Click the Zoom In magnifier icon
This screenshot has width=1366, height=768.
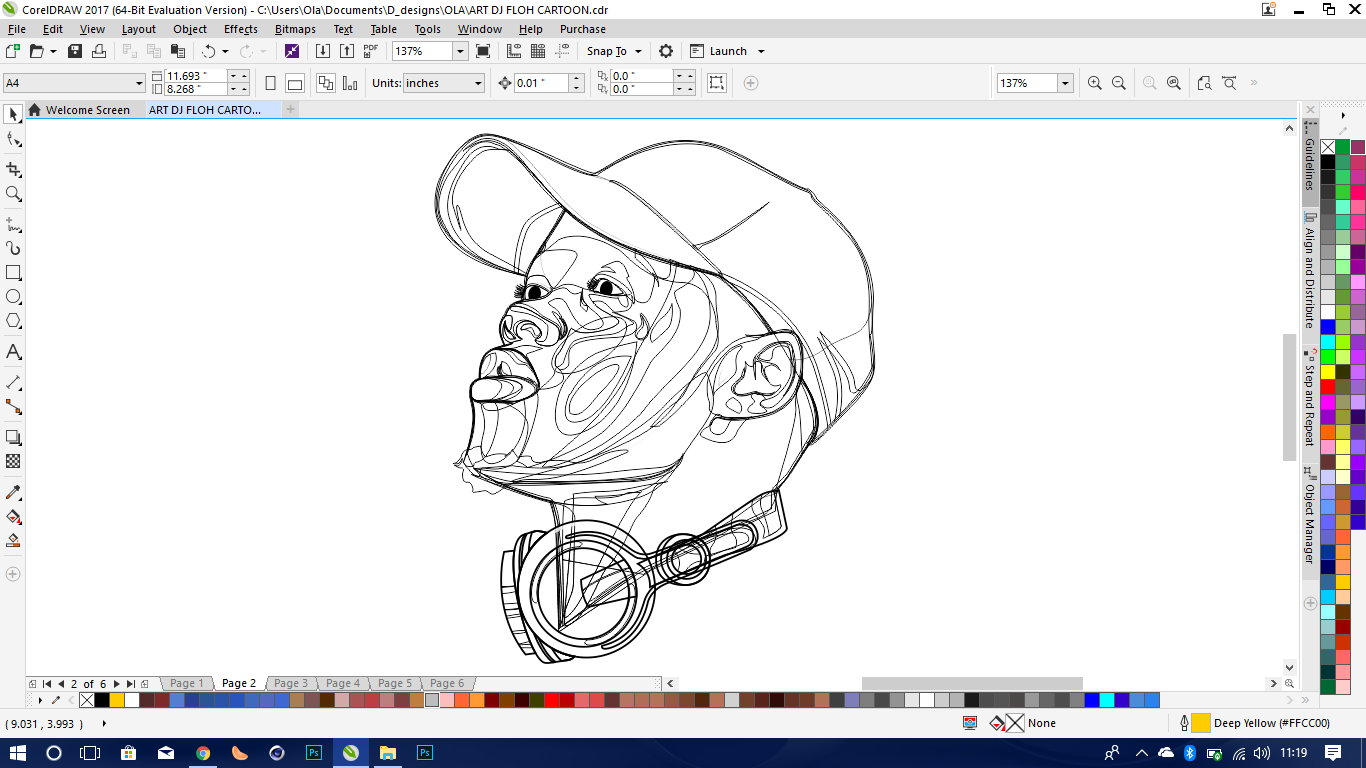click(1094, 83)
